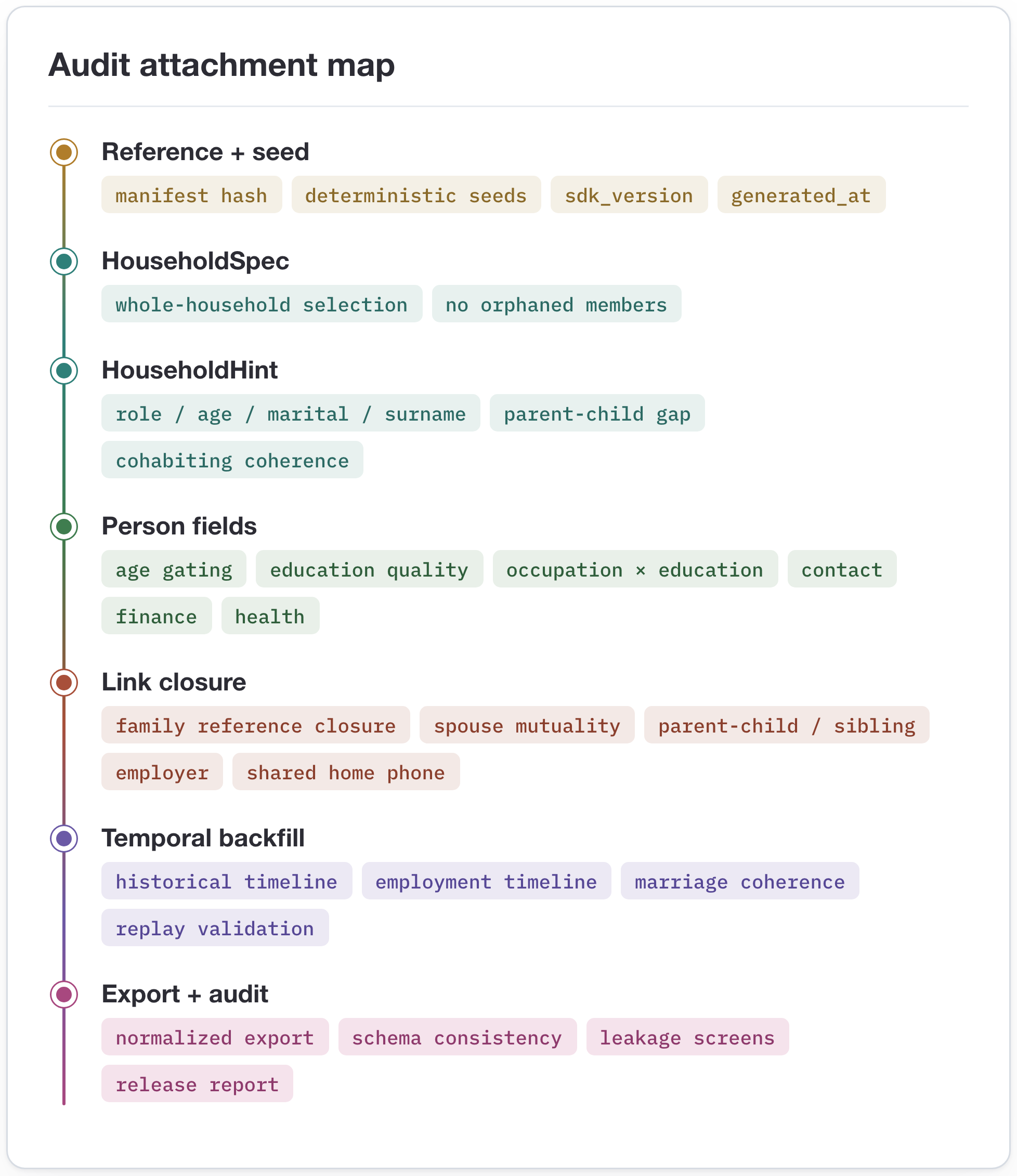Select the no orphaned members chip
The width and height of the screenshot is (1017, 1176).
pos(556,304)
